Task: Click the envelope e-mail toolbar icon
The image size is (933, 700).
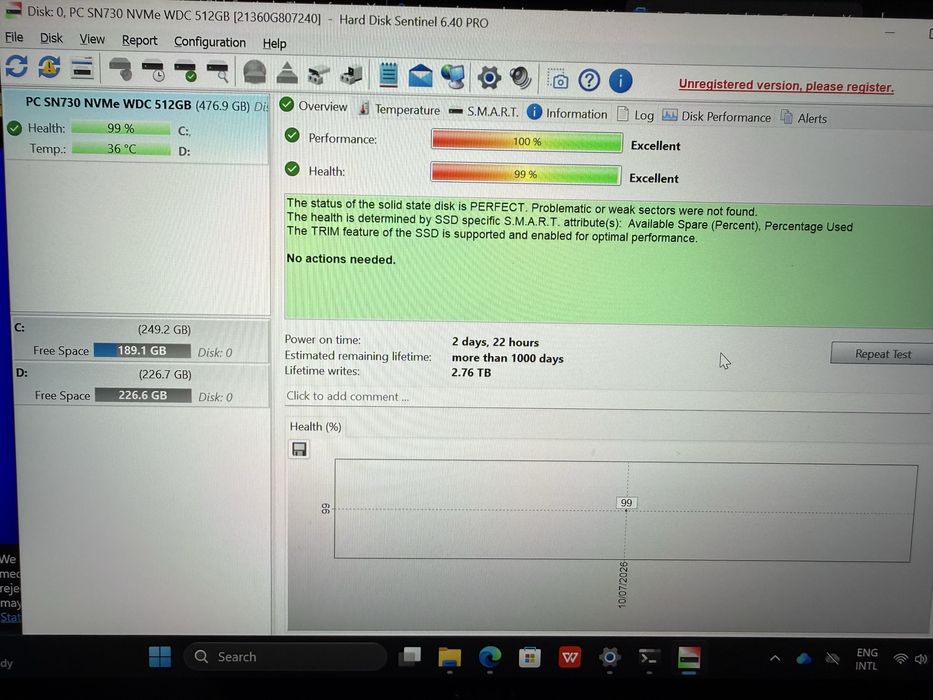Action: pyautogui.click(x=421, y=76)
